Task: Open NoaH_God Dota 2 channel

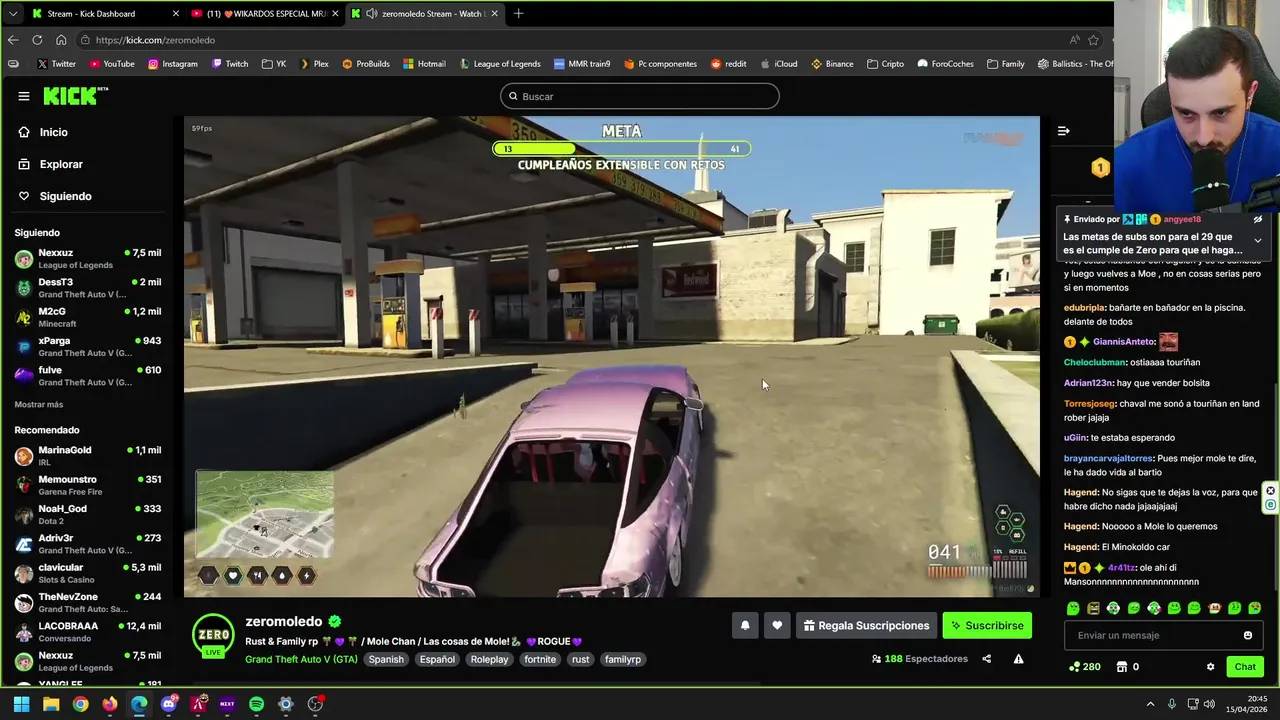Action: pyautogui.click(x=88, y=514)
